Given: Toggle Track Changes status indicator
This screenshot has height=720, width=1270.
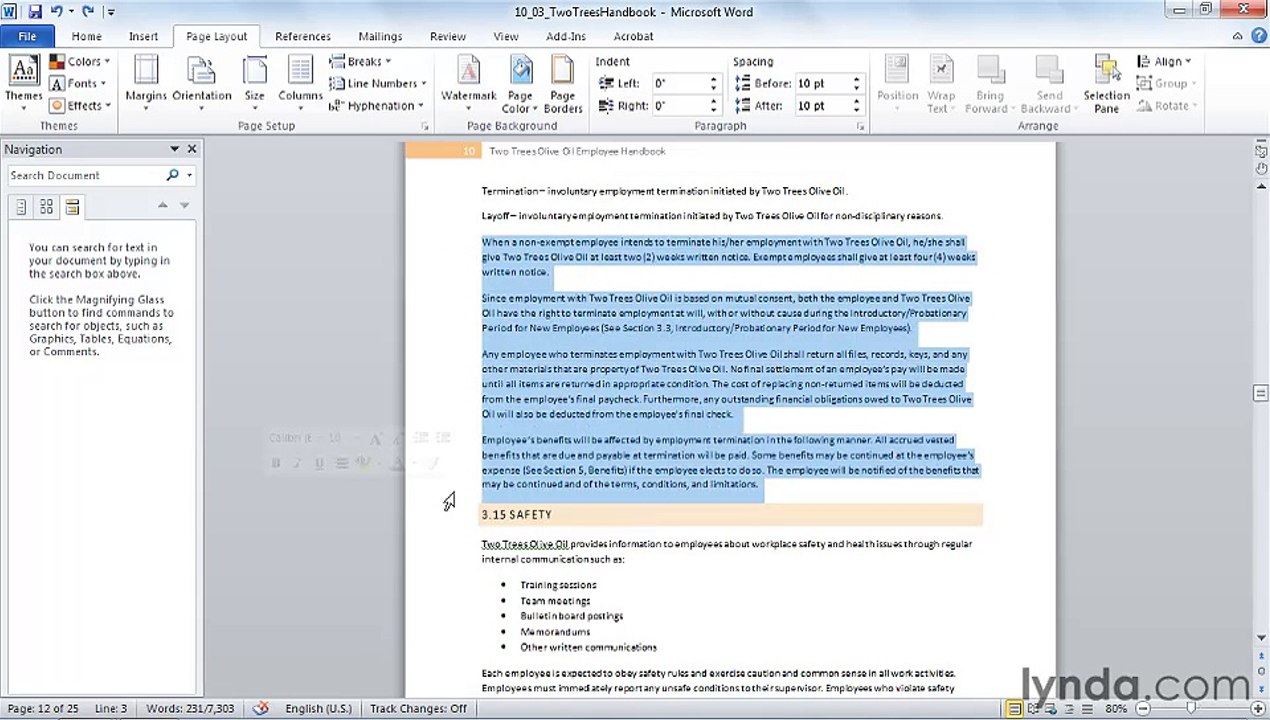Looking at the screenshot, I should click(x=418, y=708).
